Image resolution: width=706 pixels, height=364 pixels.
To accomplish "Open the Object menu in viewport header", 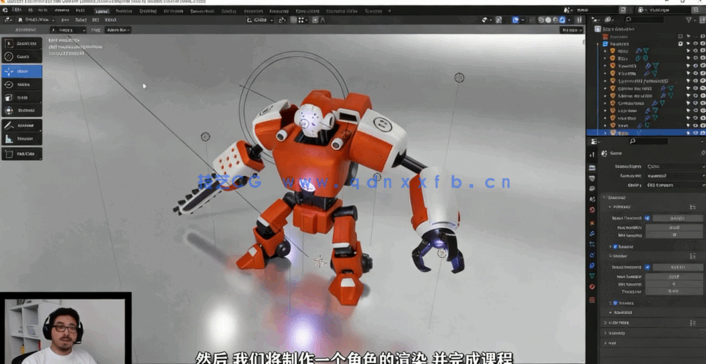I will pos(110,20).
